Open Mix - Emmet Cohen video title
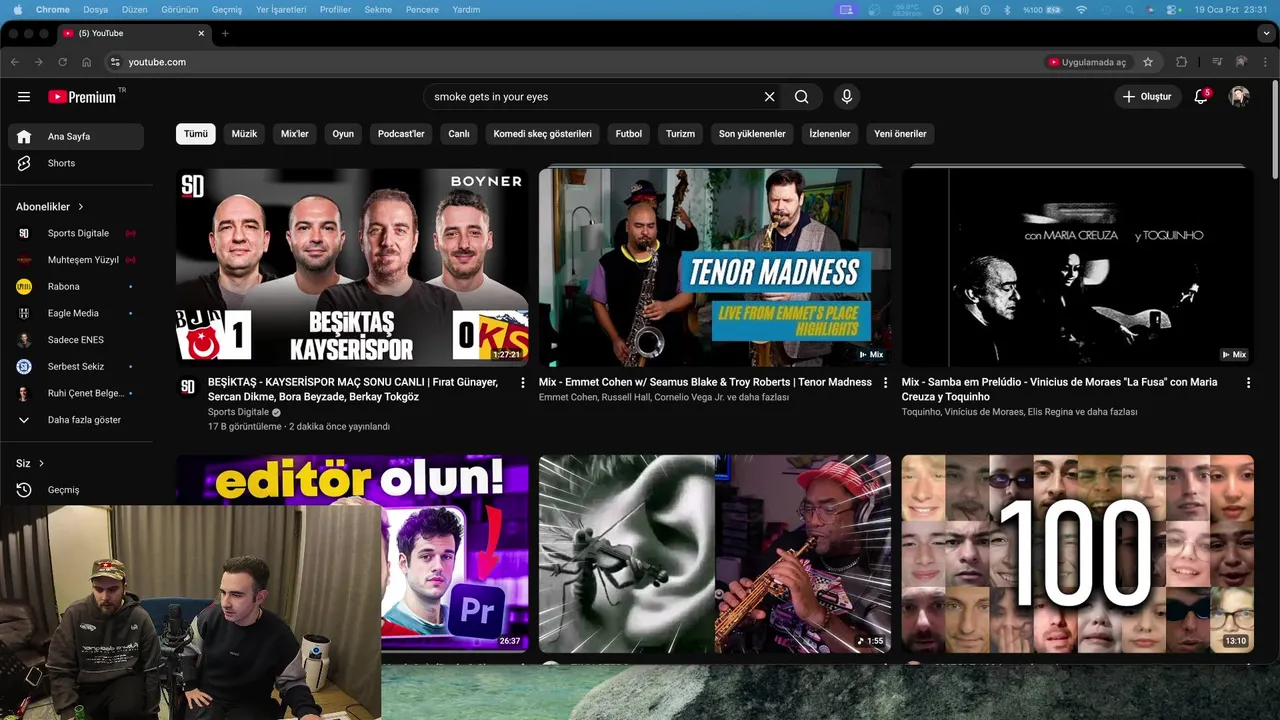The width and height of the screenshot is (1280, 720). click(x=705, y=383)
